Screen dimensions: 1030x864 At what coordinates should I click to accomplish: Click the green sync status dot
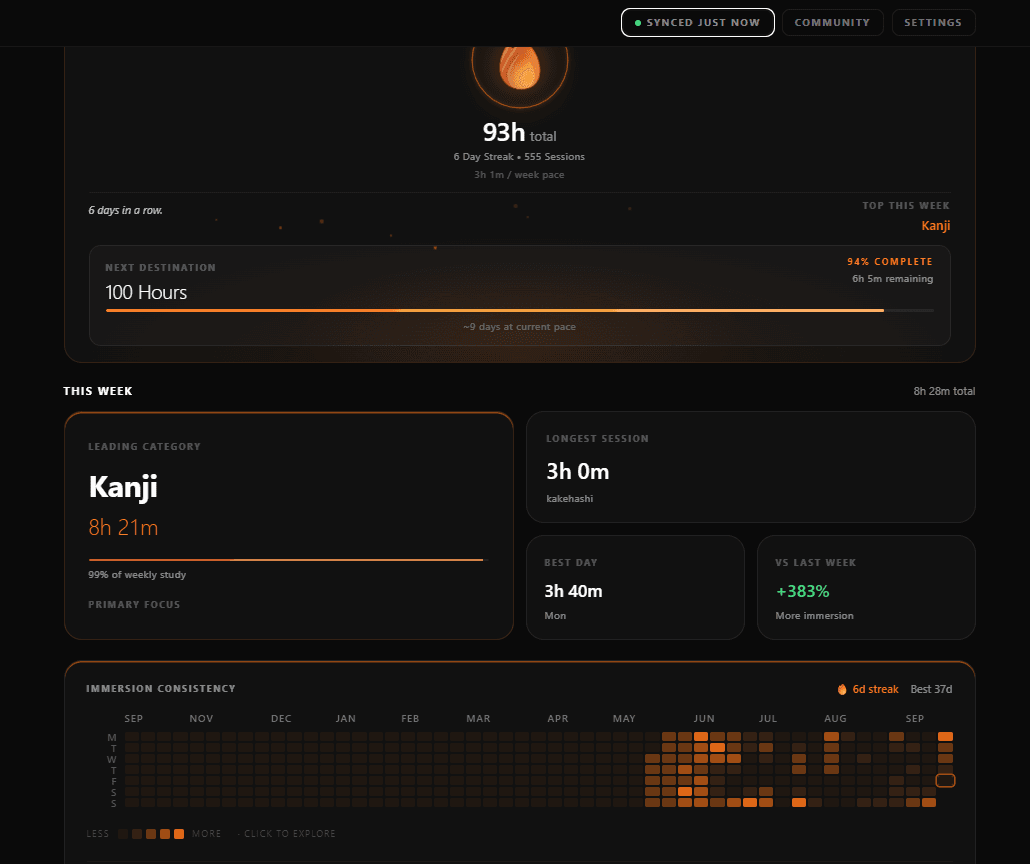(638, 23)
